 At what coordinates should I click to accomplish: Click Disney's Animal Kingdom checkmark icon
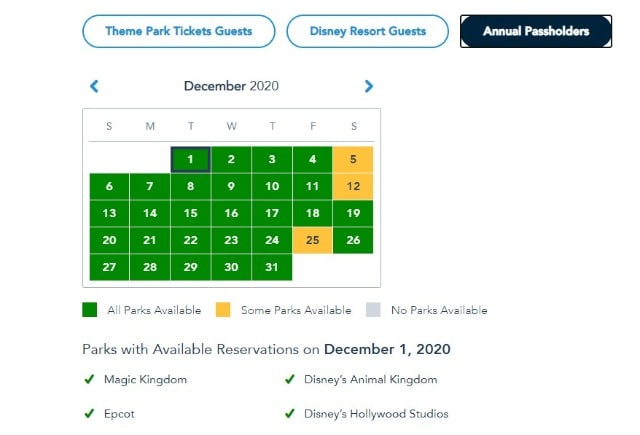point(290,380)
